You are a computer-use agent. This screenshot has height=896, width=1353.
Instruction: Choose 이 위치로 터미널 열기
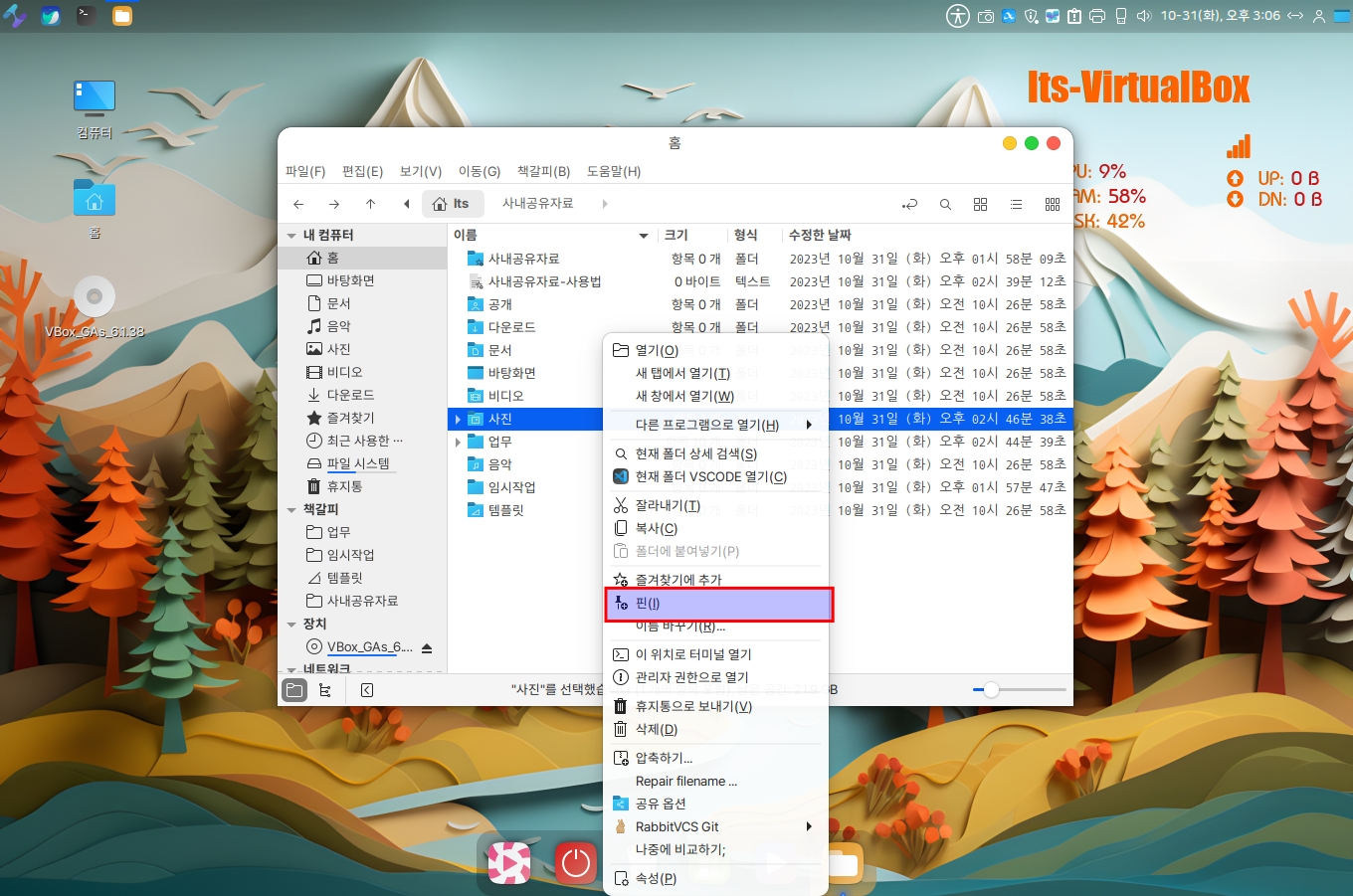click(693, 654)
